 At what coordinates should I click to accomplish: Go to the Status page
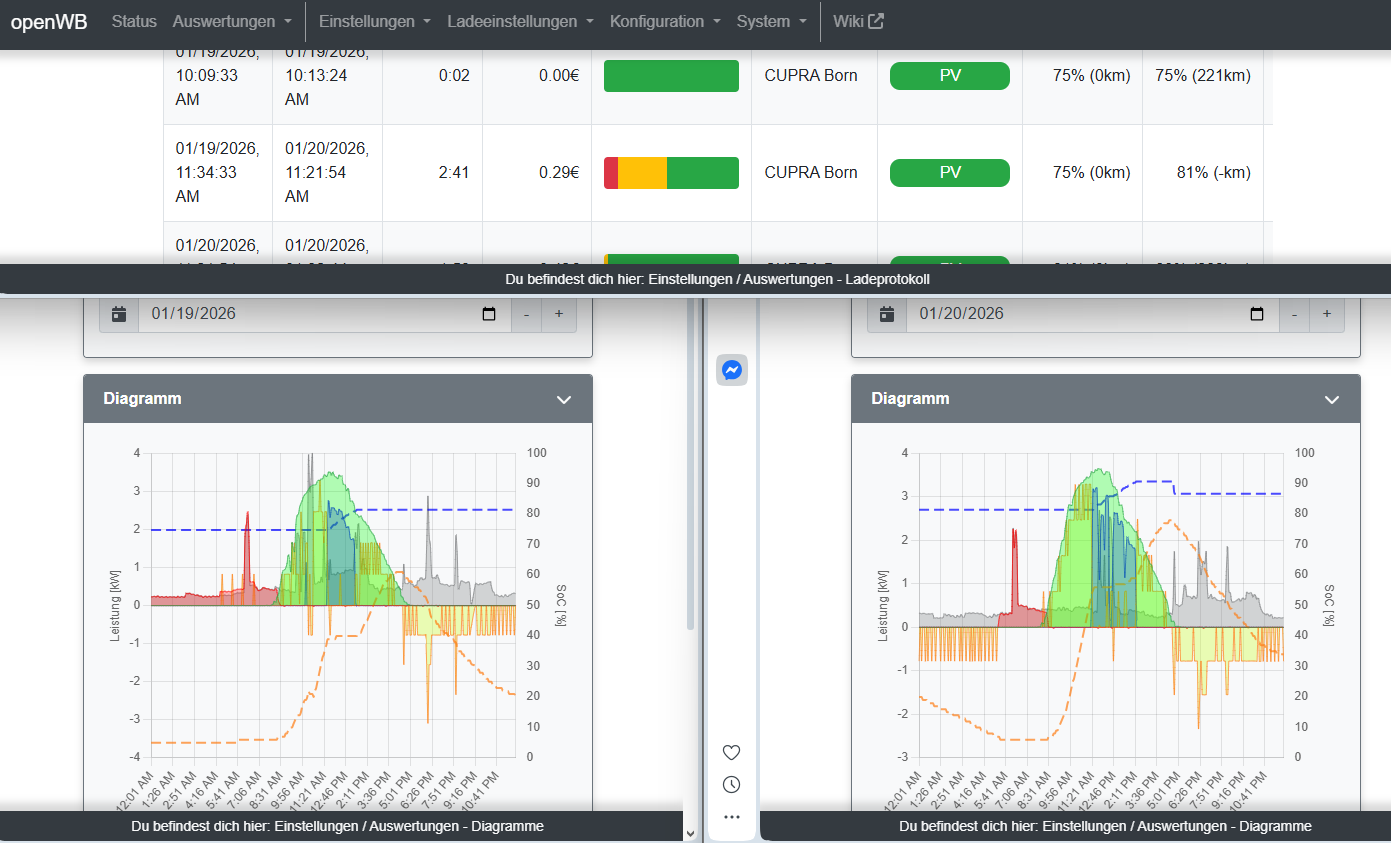coord(134,21)
